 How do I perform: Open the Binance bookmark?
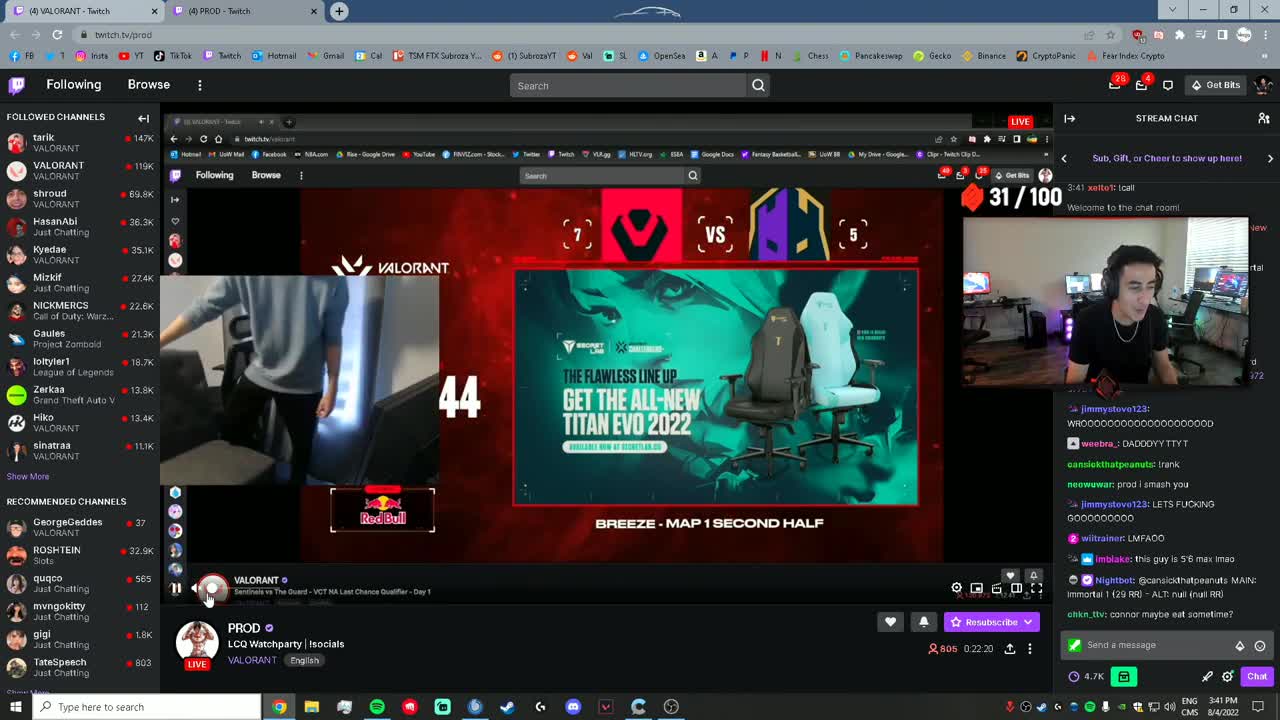pos(985,56)
